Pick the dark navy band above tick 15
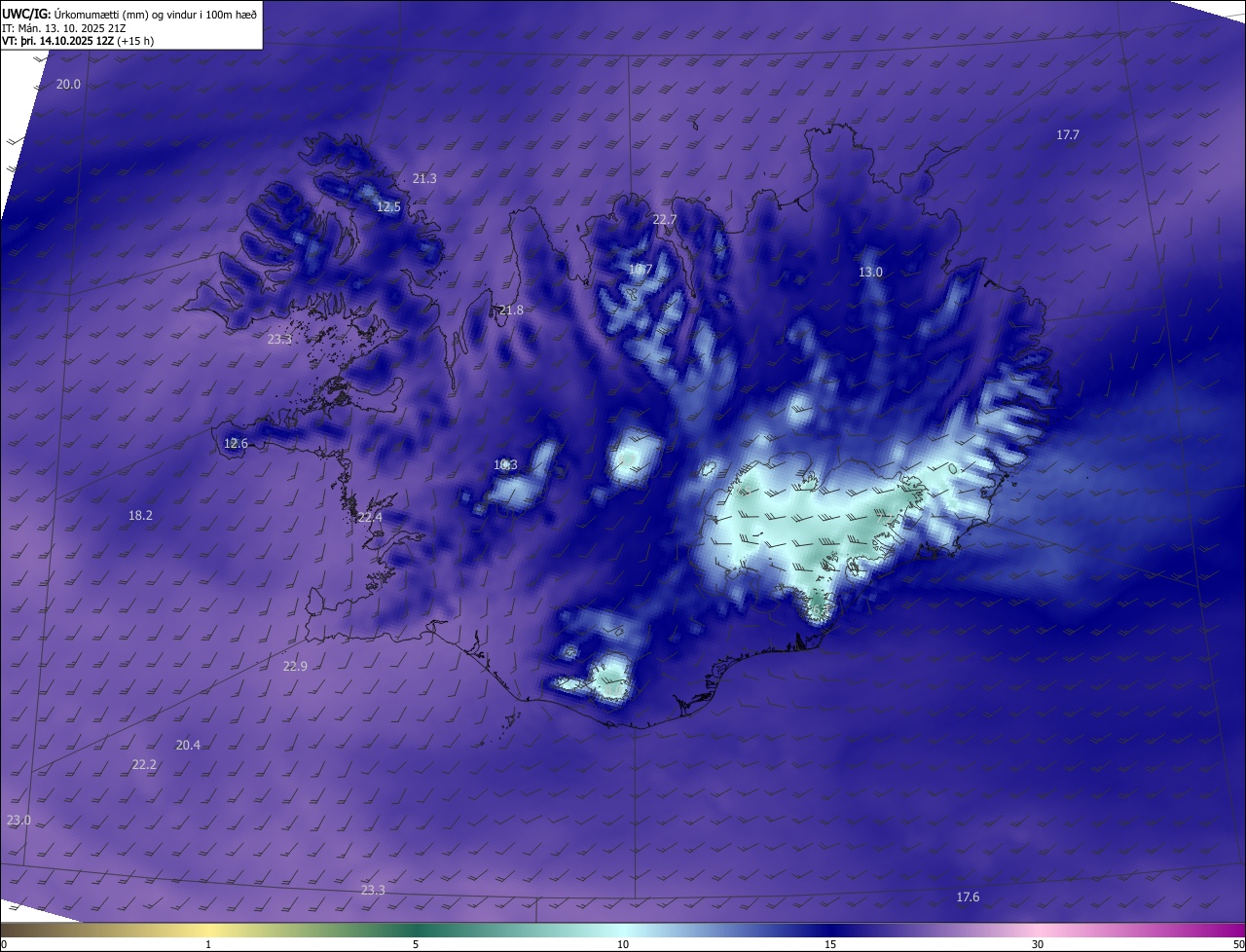The width and height of the screenshot is (1246, 952). tap(830, 931)
